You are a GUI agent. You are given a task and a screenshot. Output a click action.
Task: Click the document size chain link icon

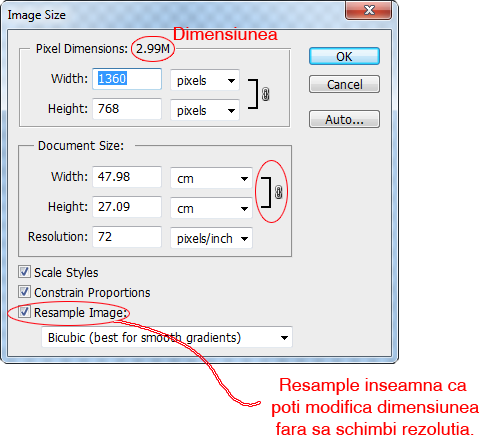coord(279,192)
